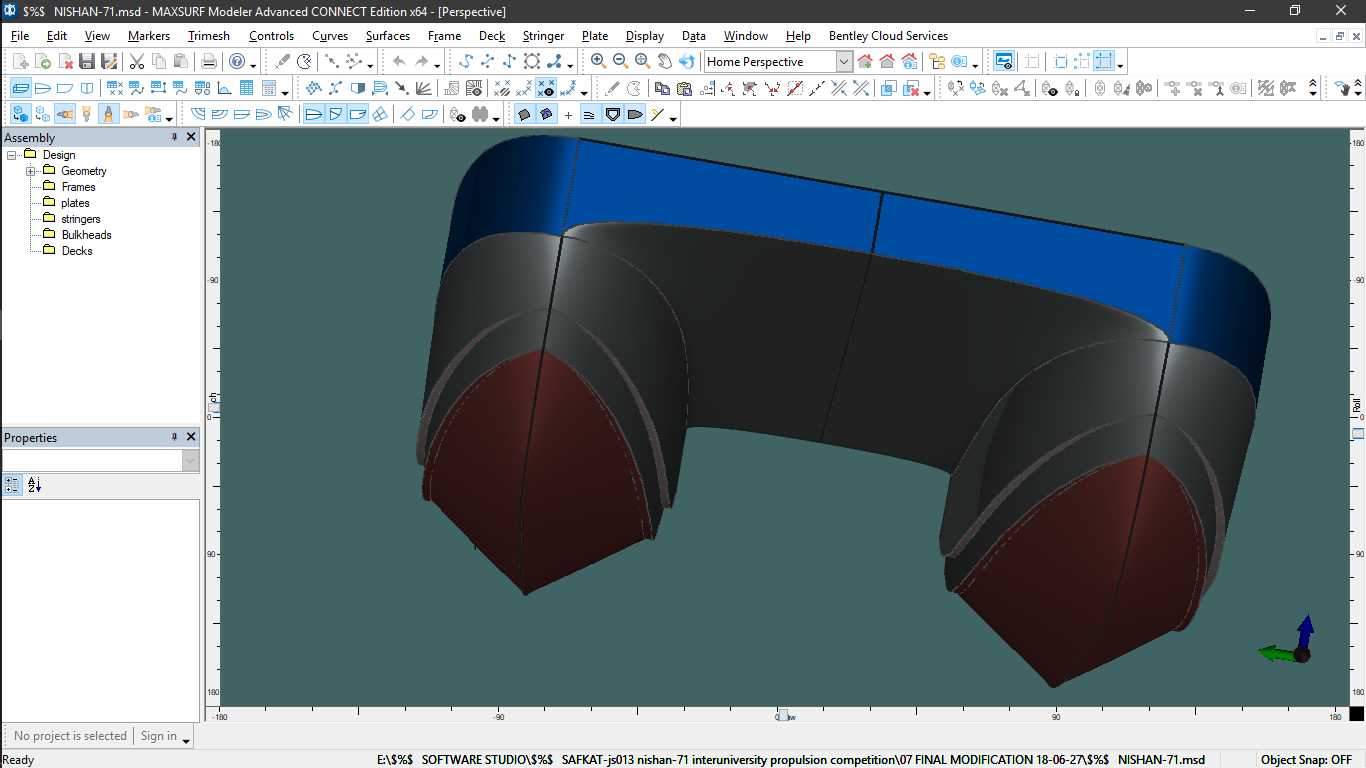Click the first red Home view icon
This screenshot has height=768, width=1366.
pos(865,62)
